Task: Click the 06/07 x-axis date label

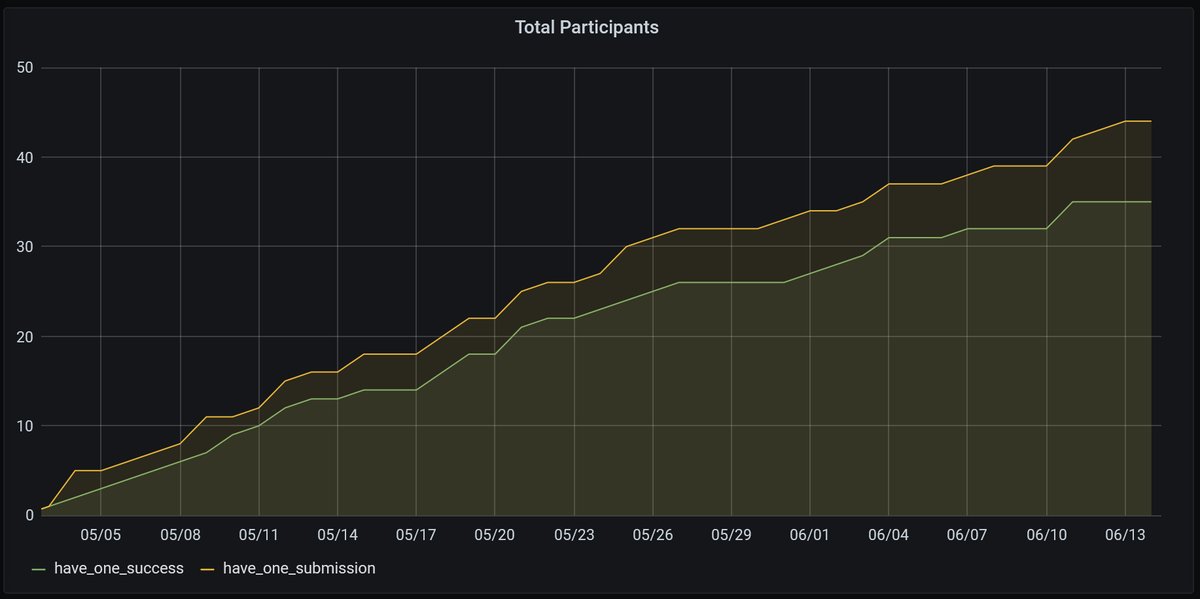Action: click(968, 535)
